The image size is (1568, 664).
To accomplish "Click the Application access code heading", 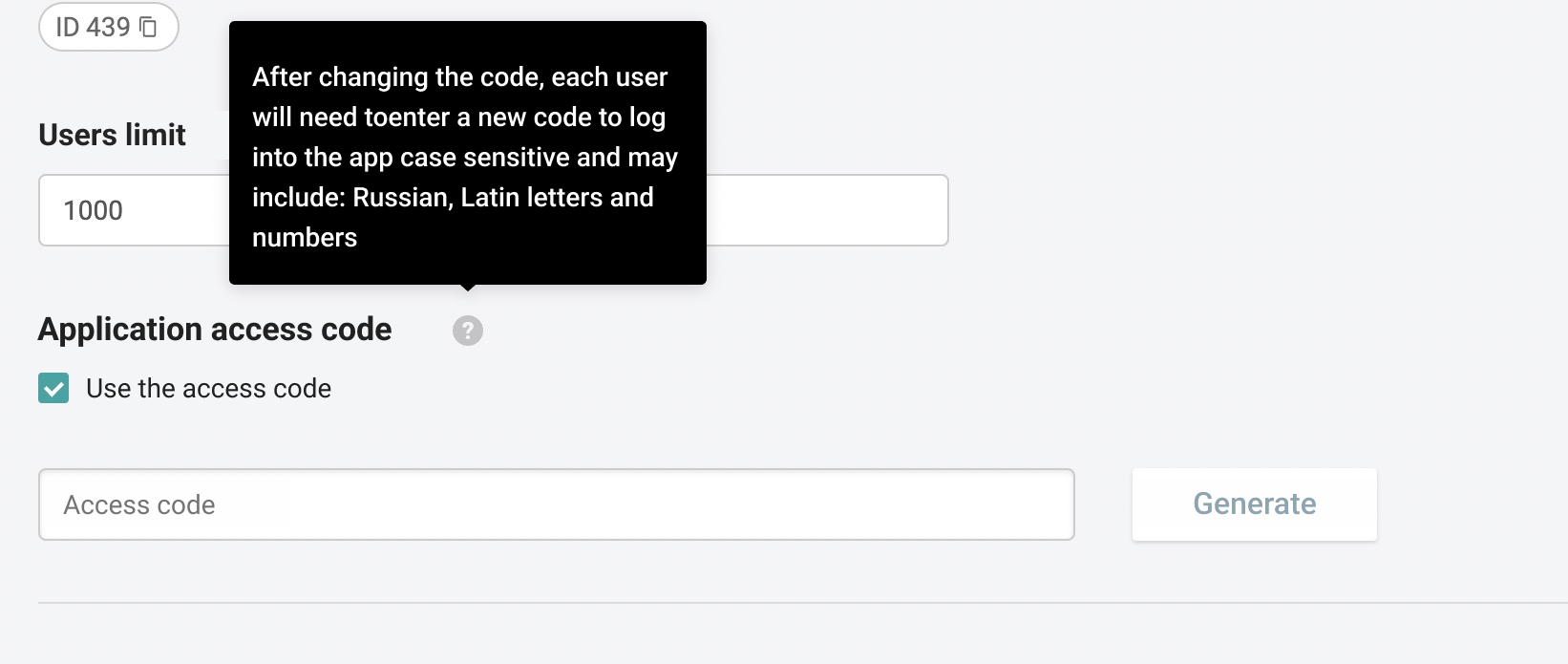I will point(214,329).
